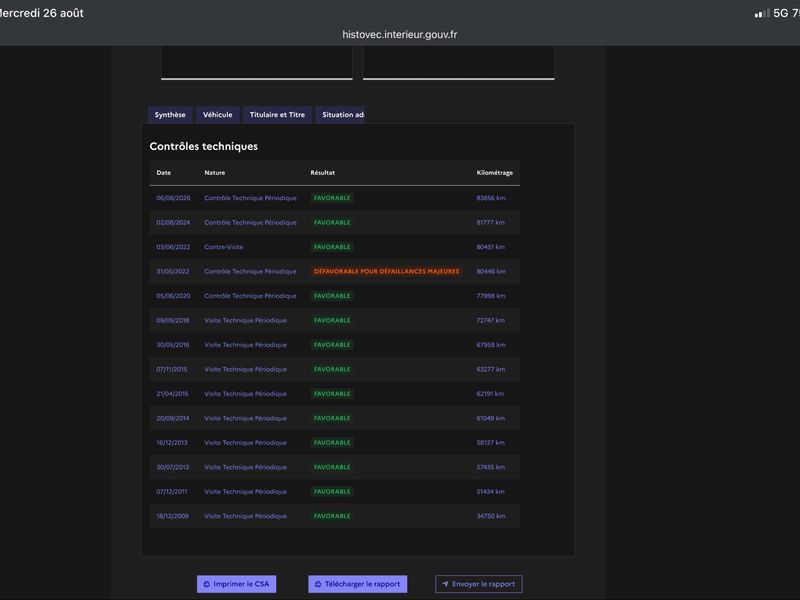Click Visite Technique Périodique on the 09/05/2018 row
This screenshot has width=800, height=600.
(x=245, y=320)
